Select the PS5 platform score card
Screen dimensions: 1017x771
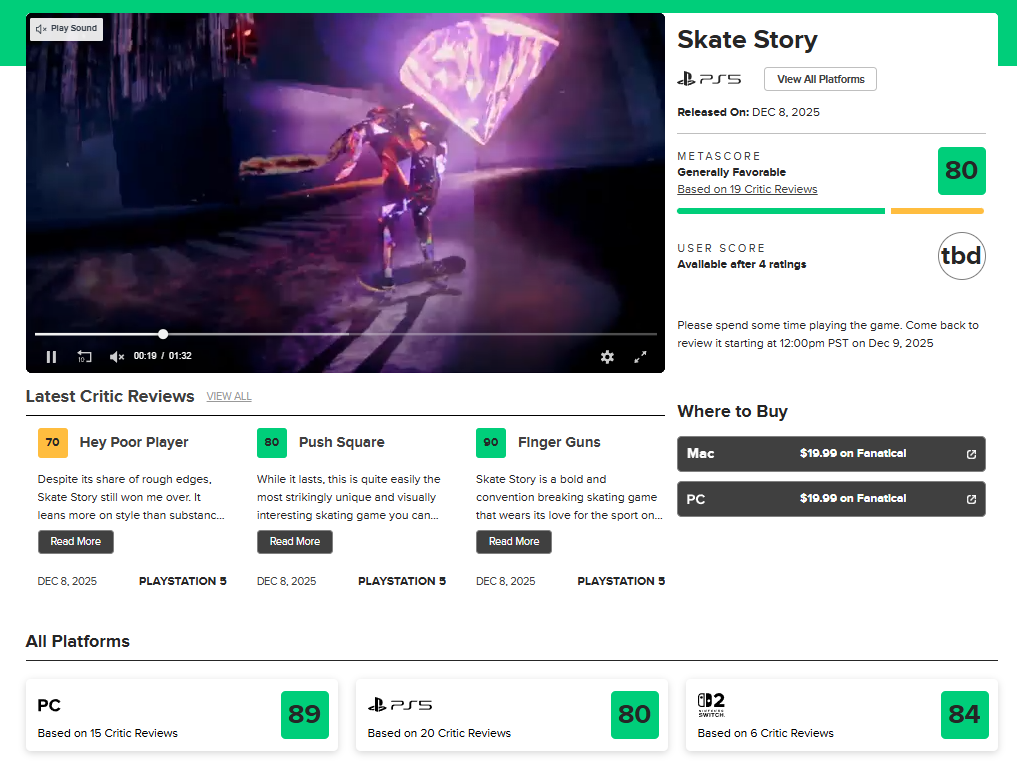512,715
